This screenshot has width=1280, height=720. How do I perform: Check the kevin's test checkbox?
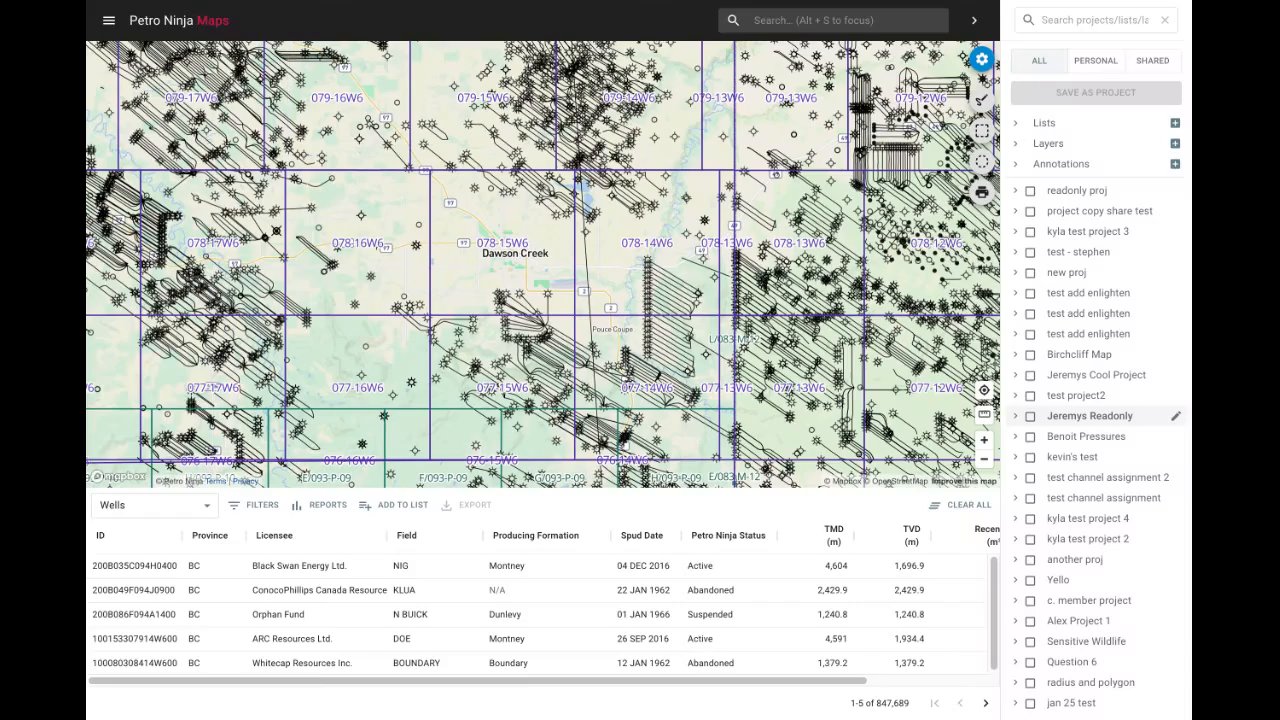pos(1030,457)
